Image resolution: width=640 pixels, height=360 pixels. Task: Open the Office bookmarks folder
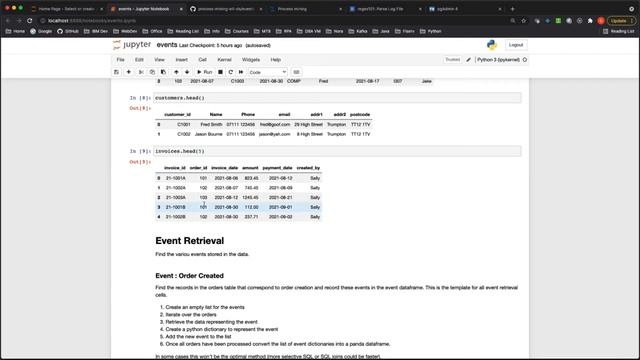click(152, 31)
